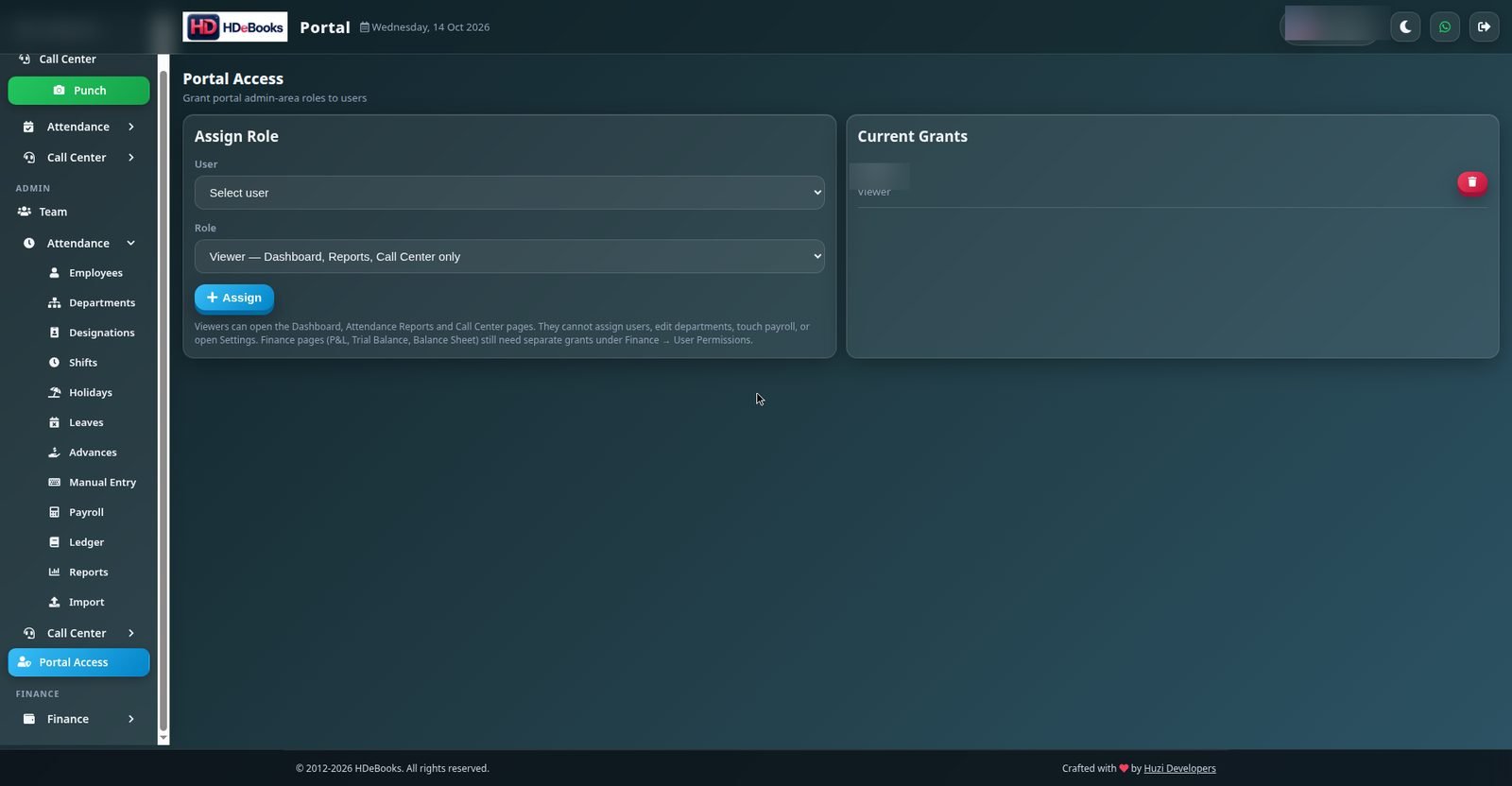Open Ledger book icon in sidebar
Screen dimensions: 1512x786
54,542
